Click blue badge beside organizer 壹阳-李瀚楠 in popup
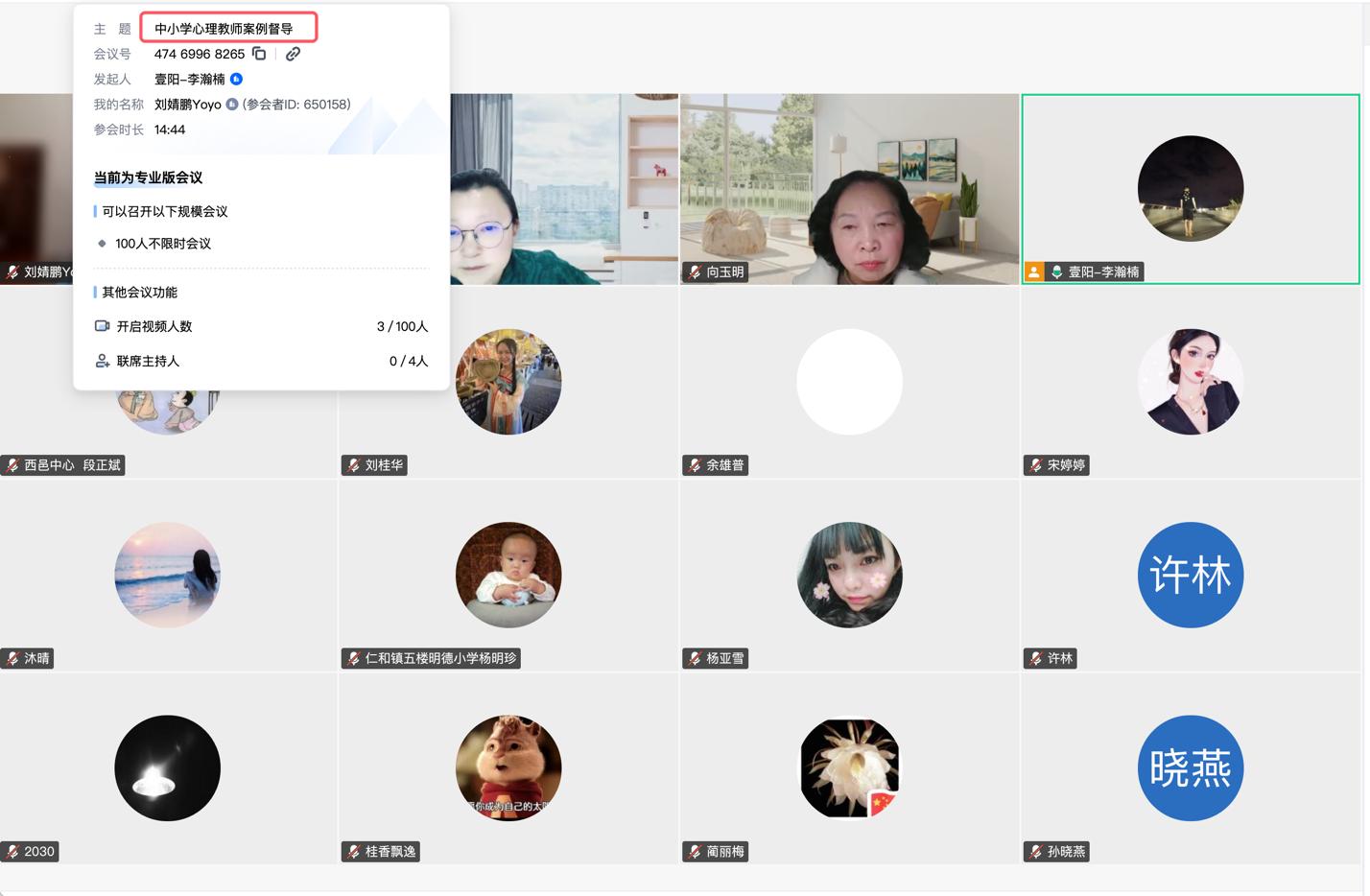 pyautogui.click(x=236, y=79)
